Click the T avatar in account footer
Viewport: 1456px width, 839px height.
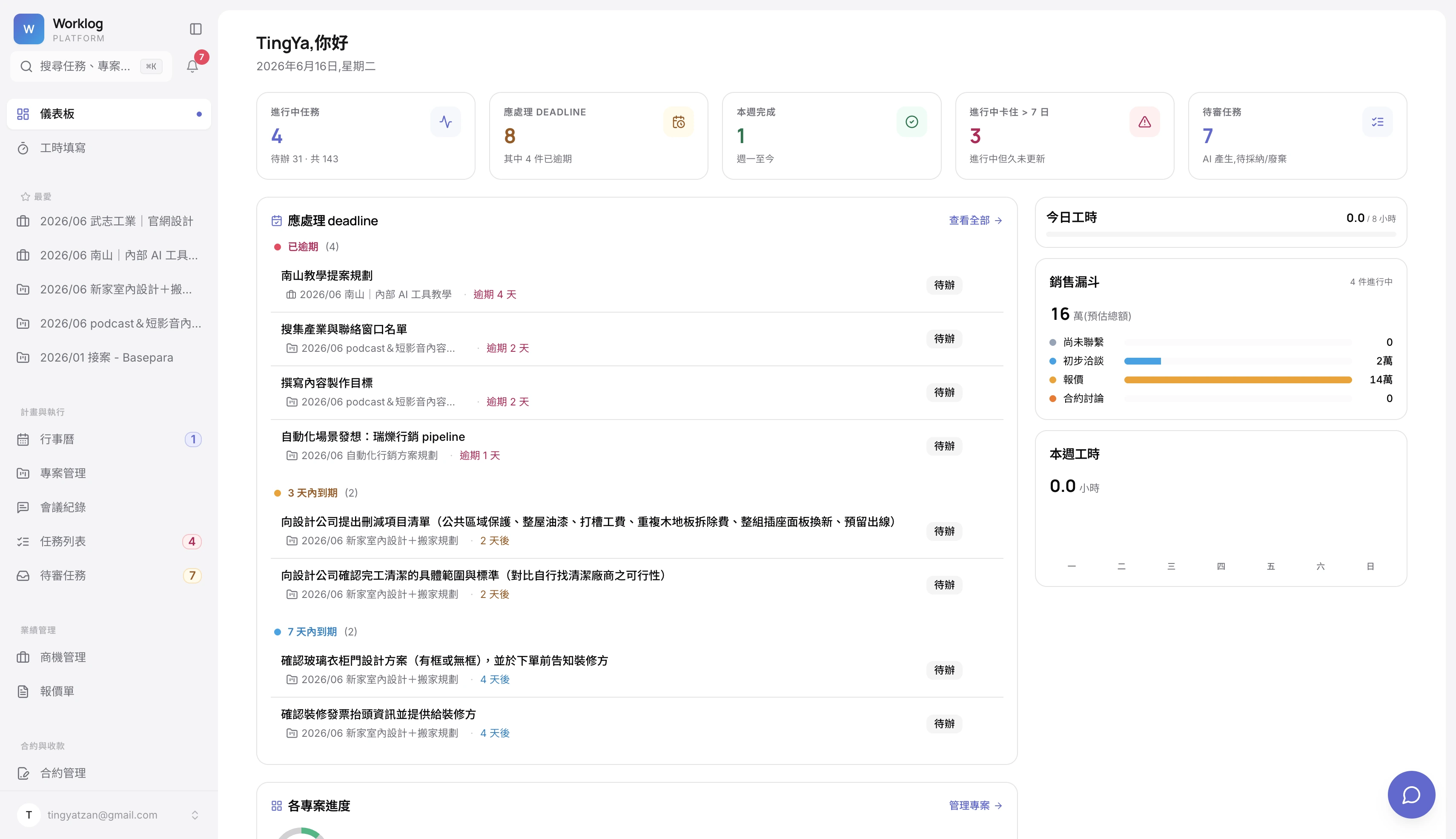coord(29,815)
